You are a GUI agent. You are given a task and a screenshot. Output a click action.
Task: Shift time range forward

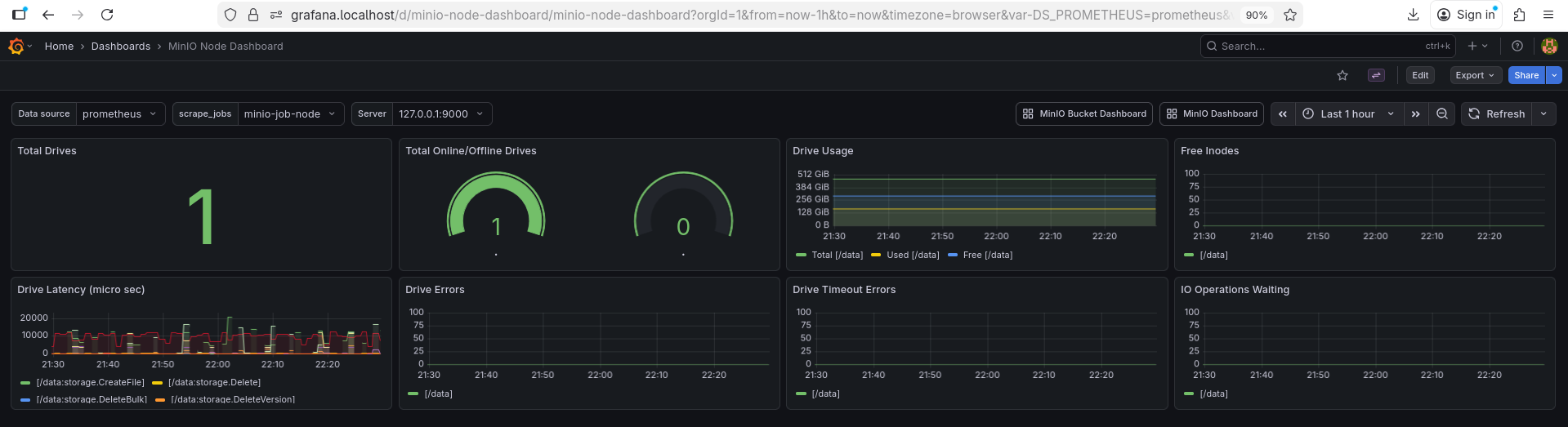(x=1416, y=114)
